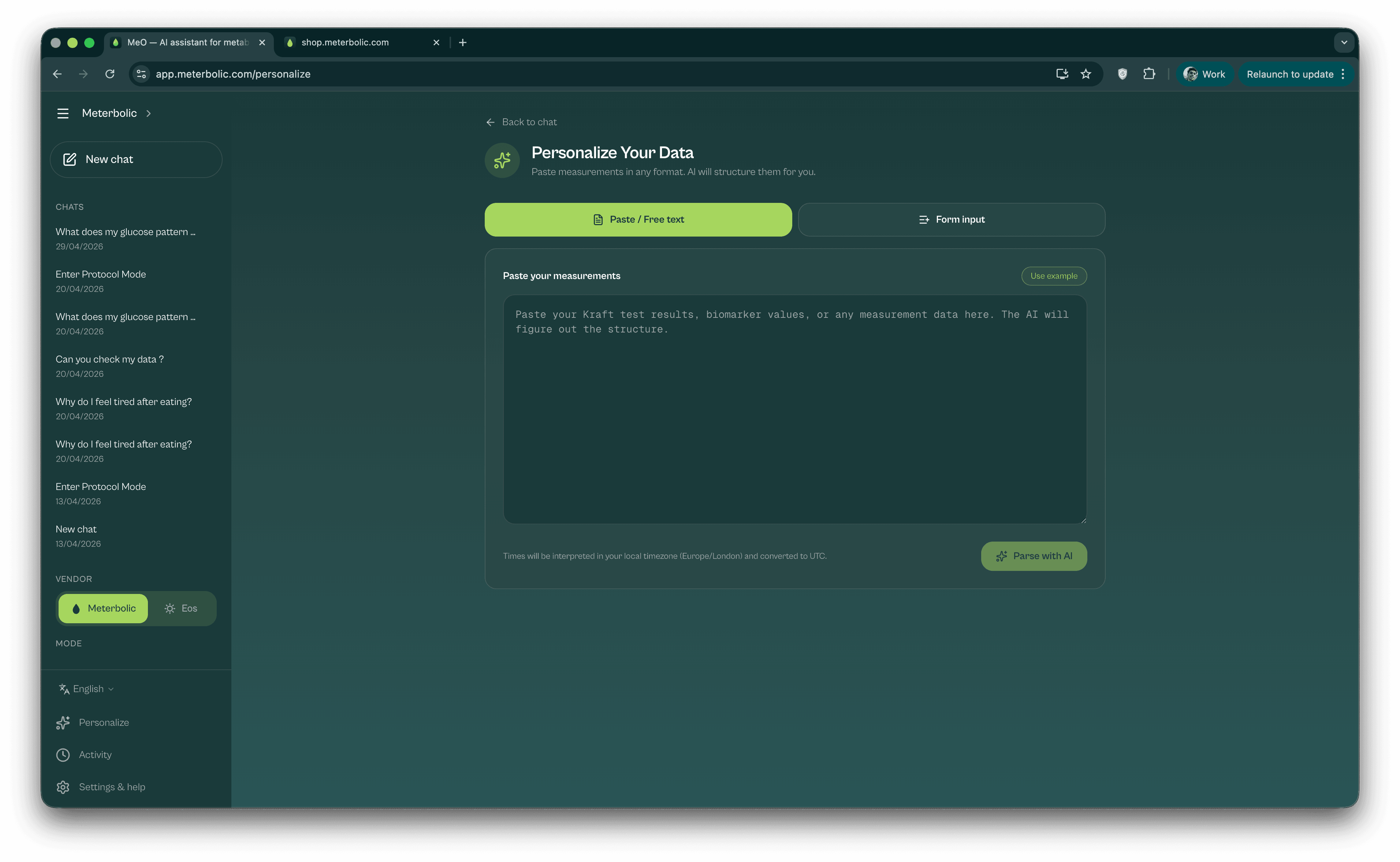This screenshot has width=1400, height=862.
Task: Switch to the MeO AI assistant browser tab
Action: (x=188, y=42)
